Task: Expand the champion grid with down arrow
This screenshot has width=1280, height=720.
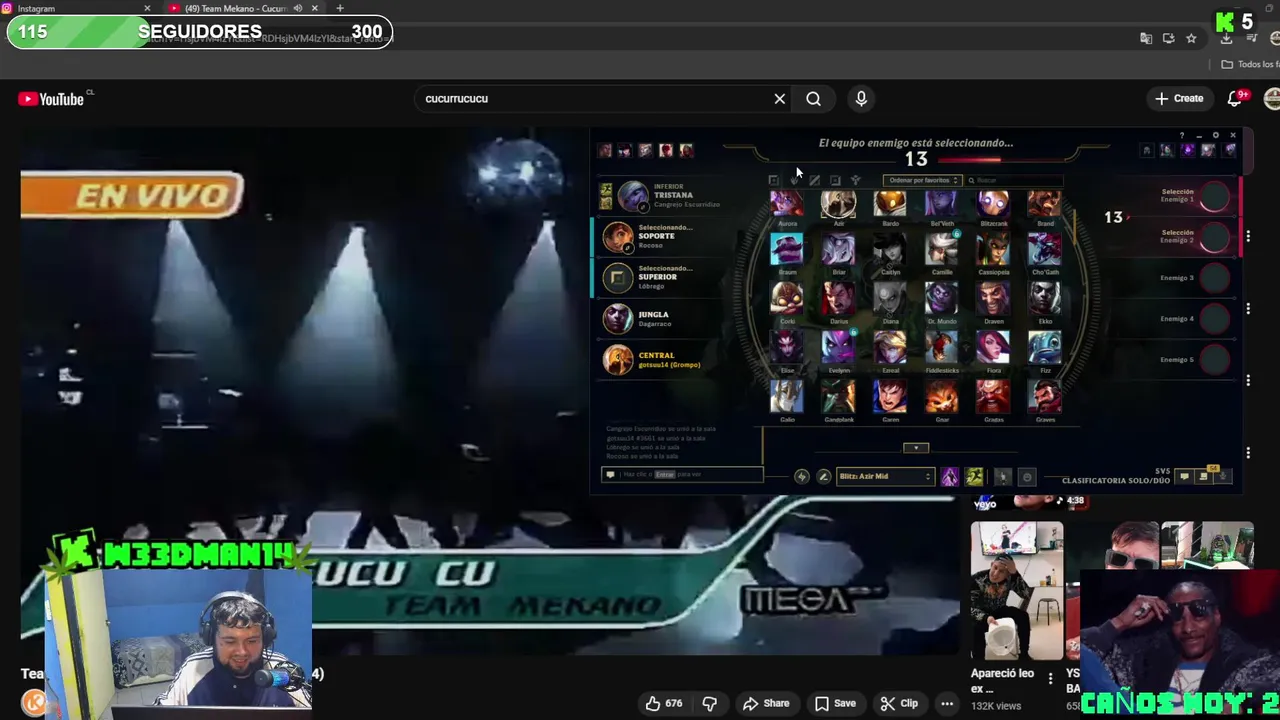Action: pos(916,448)
